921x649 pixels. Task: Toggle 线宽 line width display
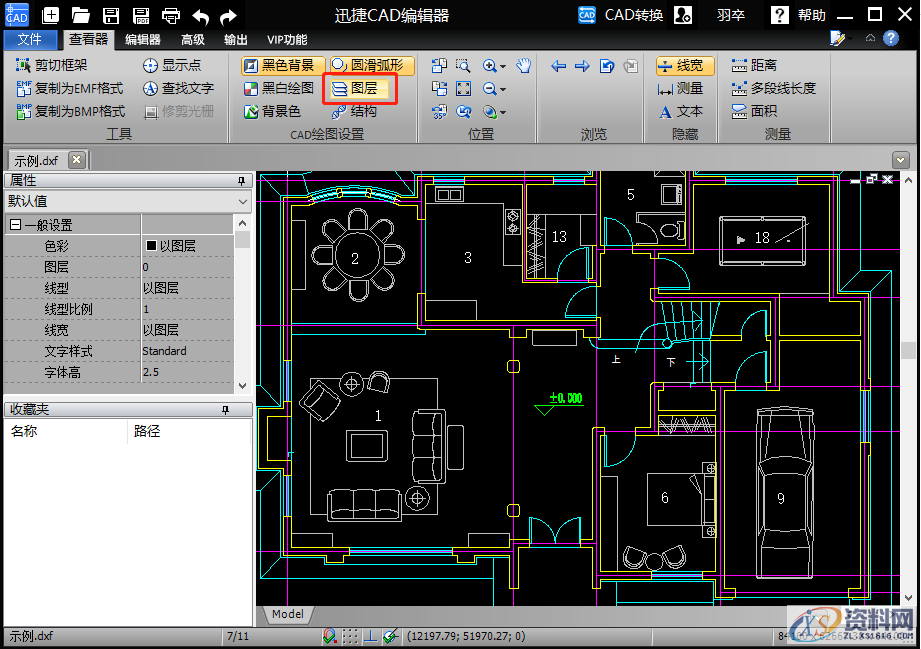(680, 65)
